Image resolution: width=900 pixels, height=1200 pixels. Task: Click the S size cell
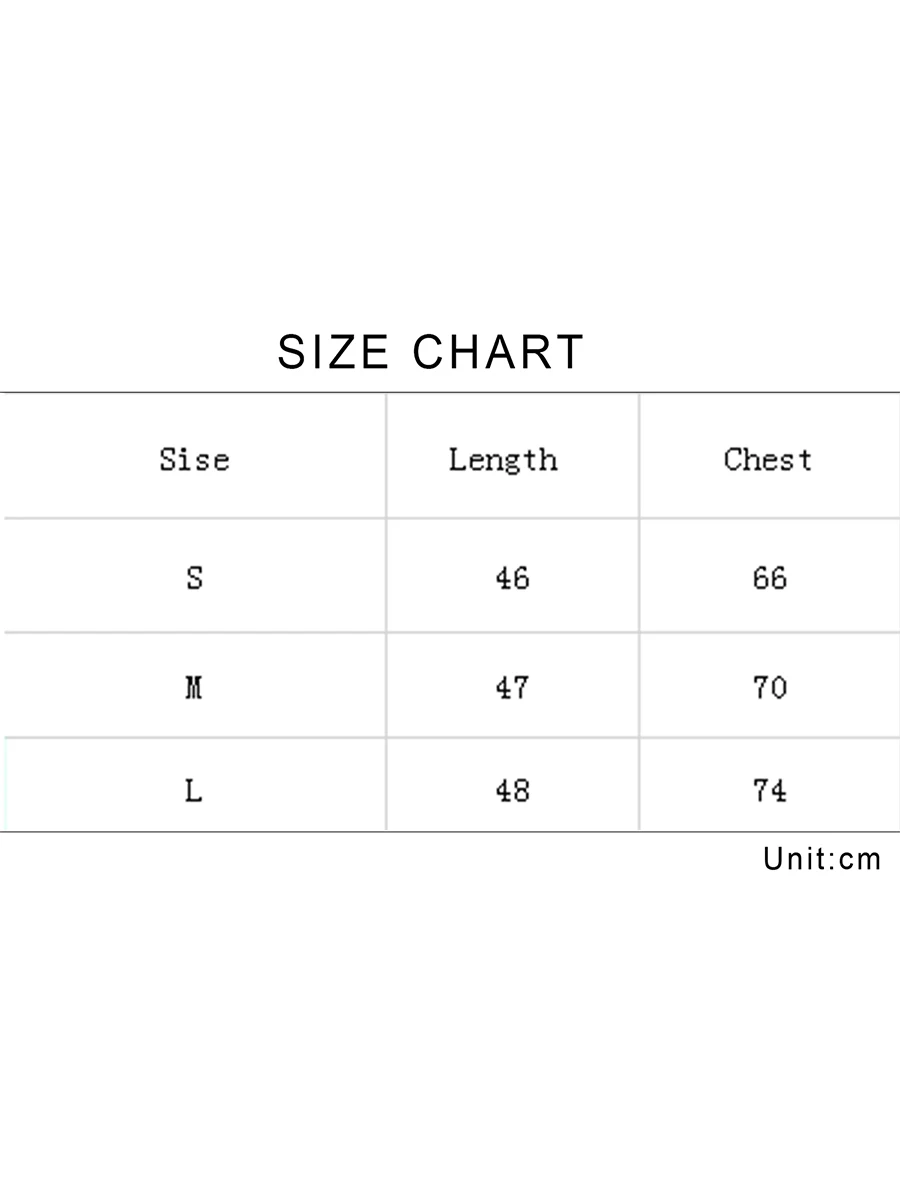pos(194,578)
